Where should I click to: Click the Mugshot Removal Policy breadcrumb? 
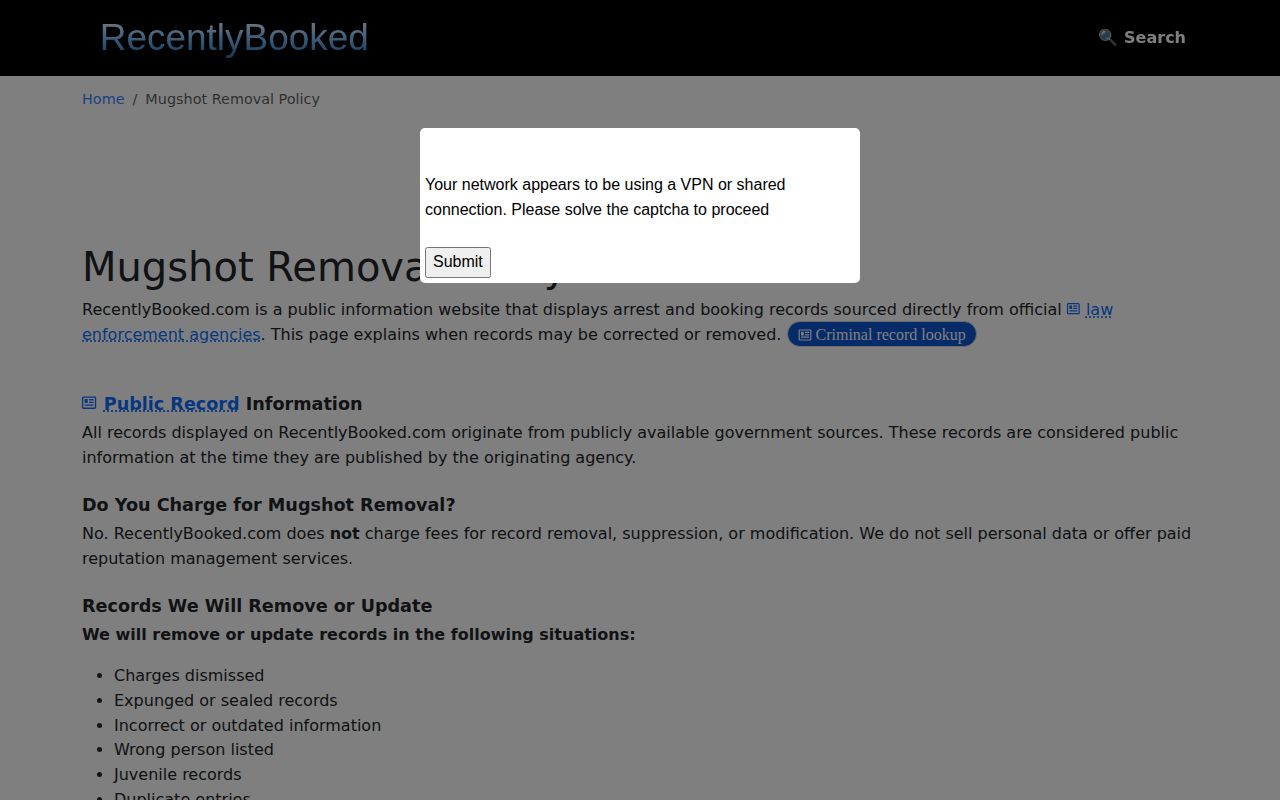click(232, 99)
